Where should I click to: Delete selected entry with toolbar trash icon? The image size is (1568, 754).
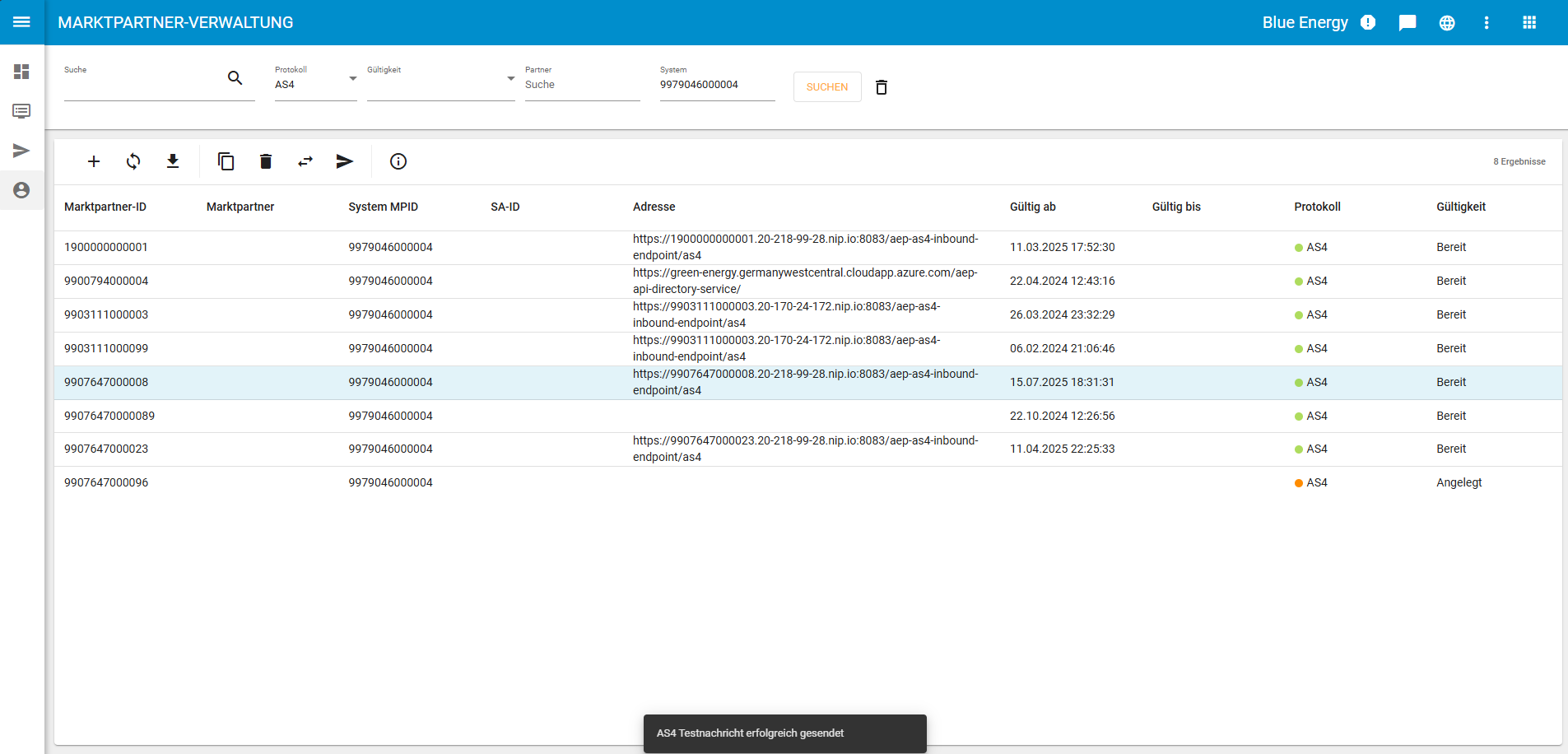(265, 161)
